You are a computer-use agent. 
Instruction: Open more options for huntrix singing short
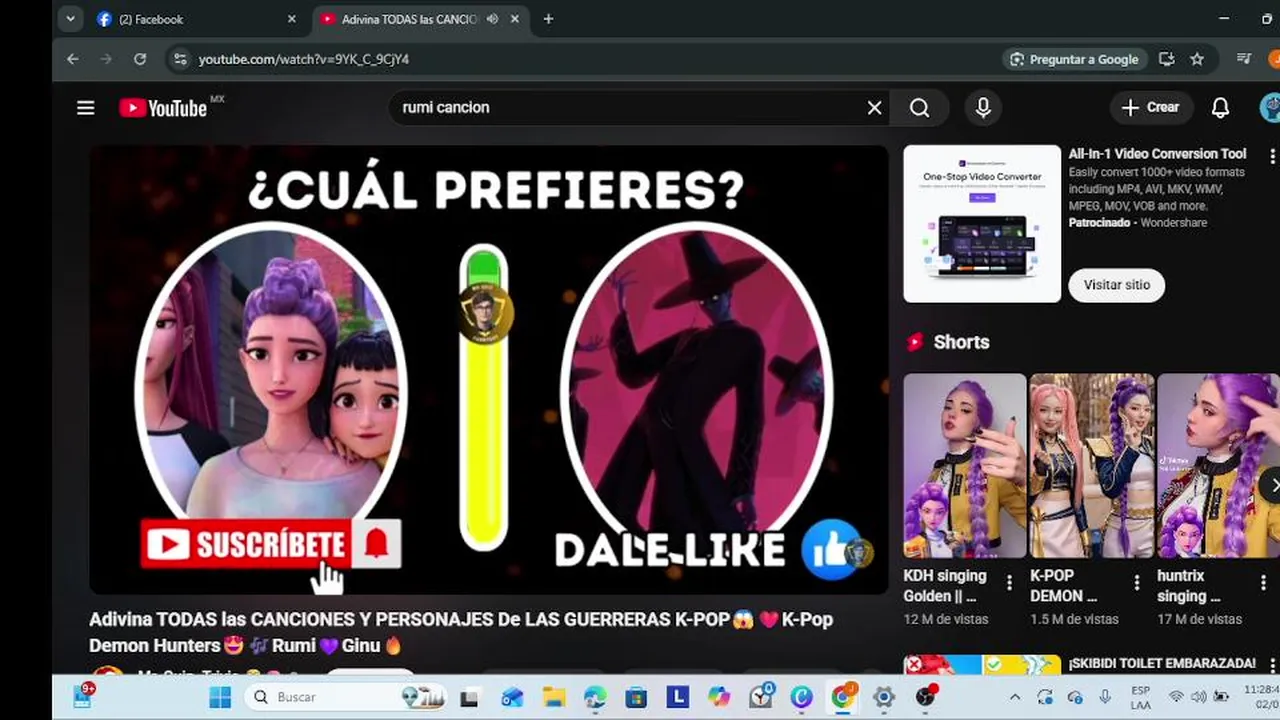pyautogui.click(x=1262, y=583)
